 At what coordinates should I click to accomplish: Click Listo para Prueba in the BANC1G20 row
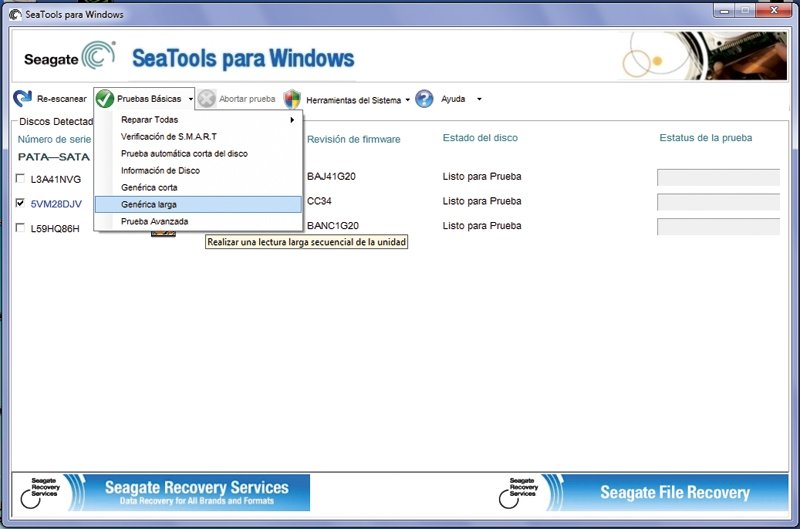[x=482, y=225]
